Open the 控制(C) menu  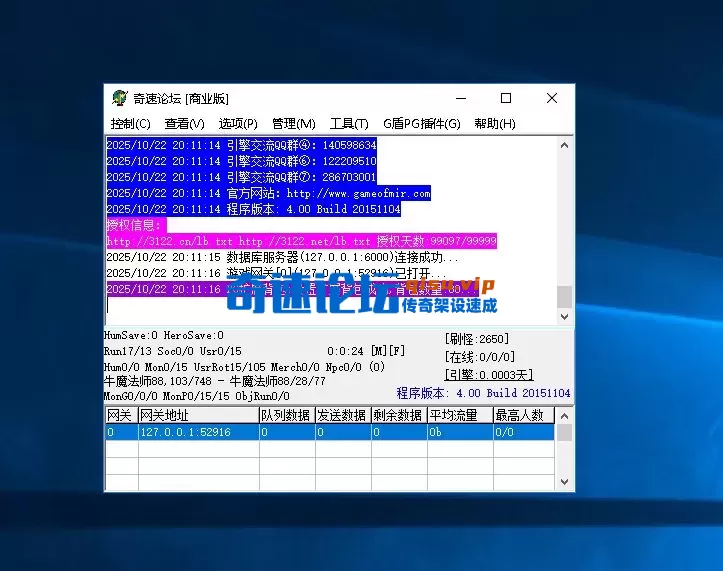(130, 124)
